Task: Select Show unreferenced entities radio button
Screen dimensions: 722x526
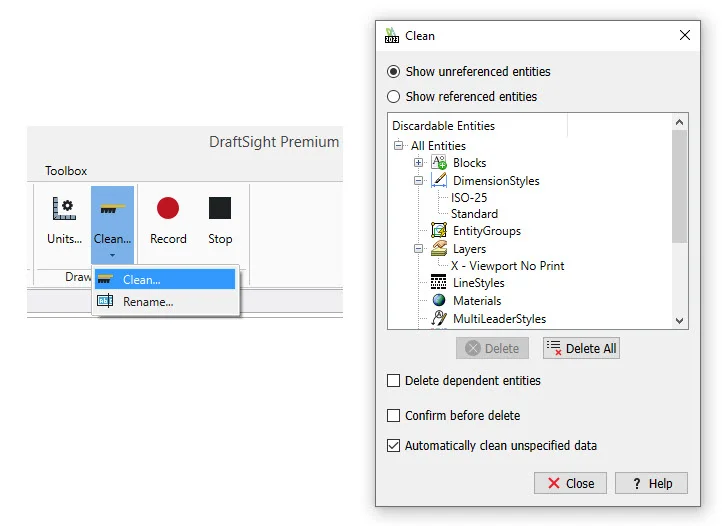Action: [x=393, y=72]
